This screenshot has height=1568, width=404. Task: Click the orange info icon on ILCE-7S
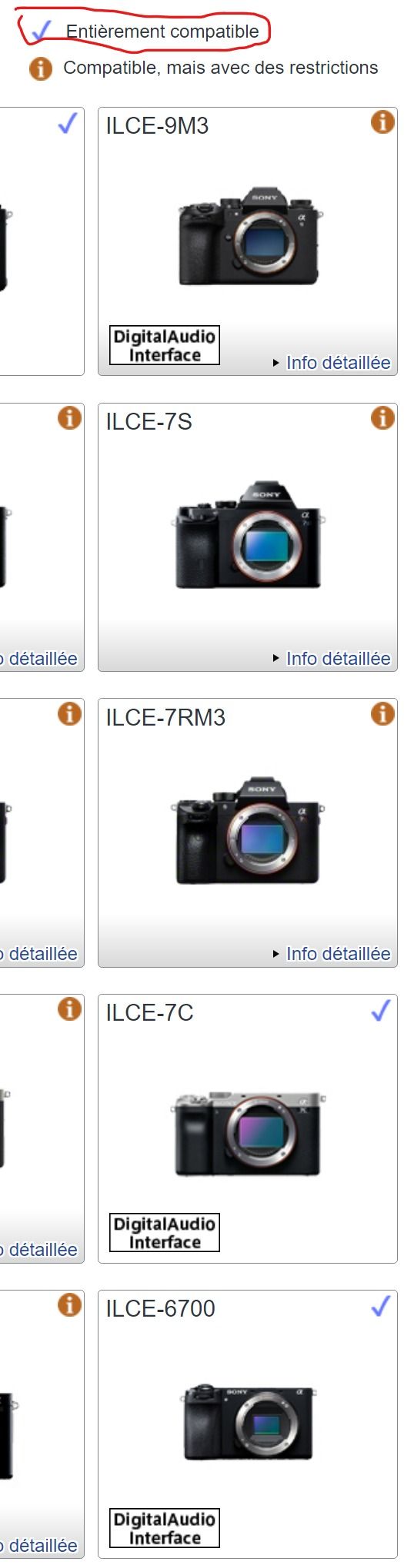[x=382, y=418]
